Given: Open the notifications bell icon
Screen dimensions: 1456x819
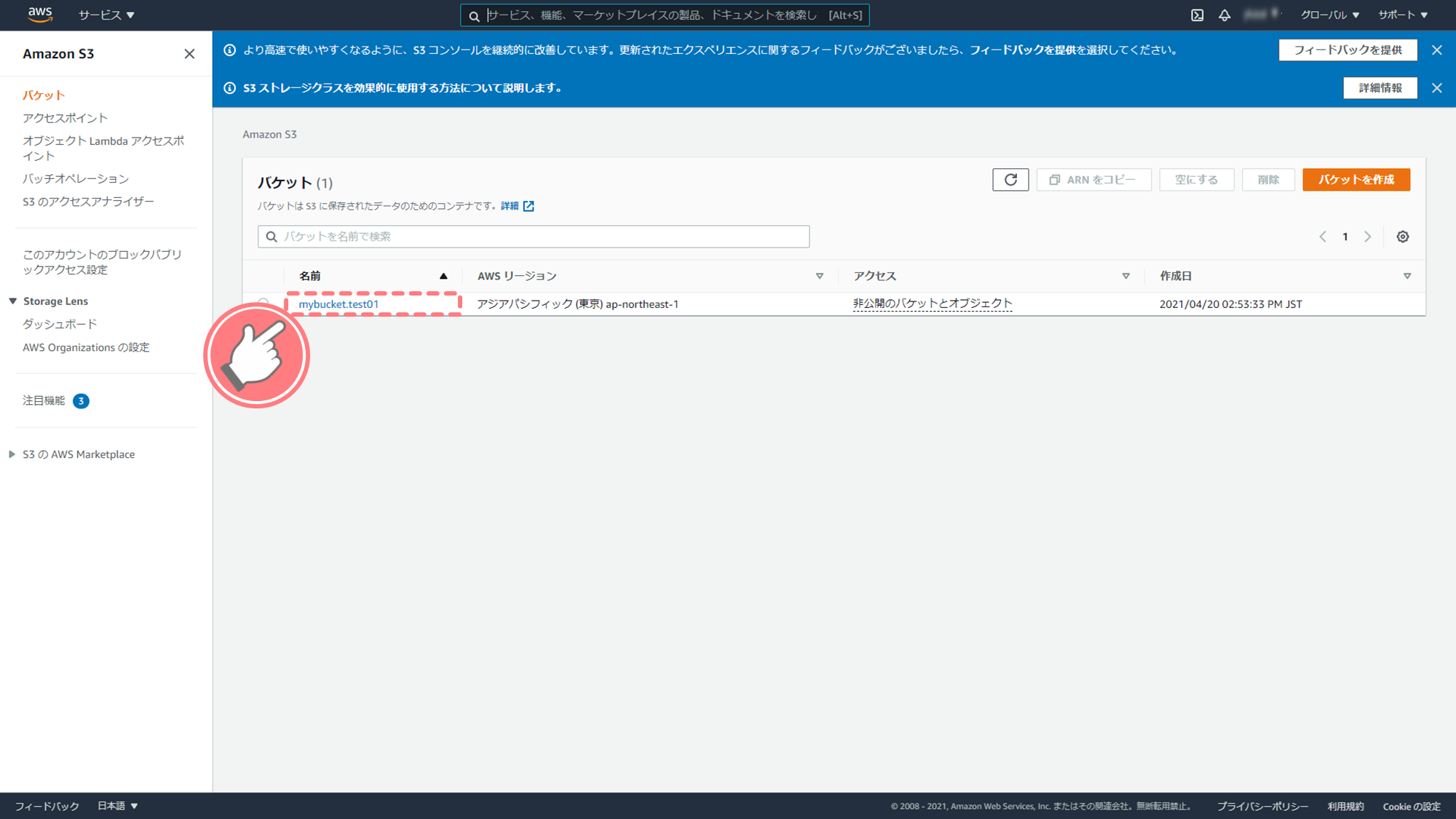Looking at the screenshot, I should pos(1224,15).
